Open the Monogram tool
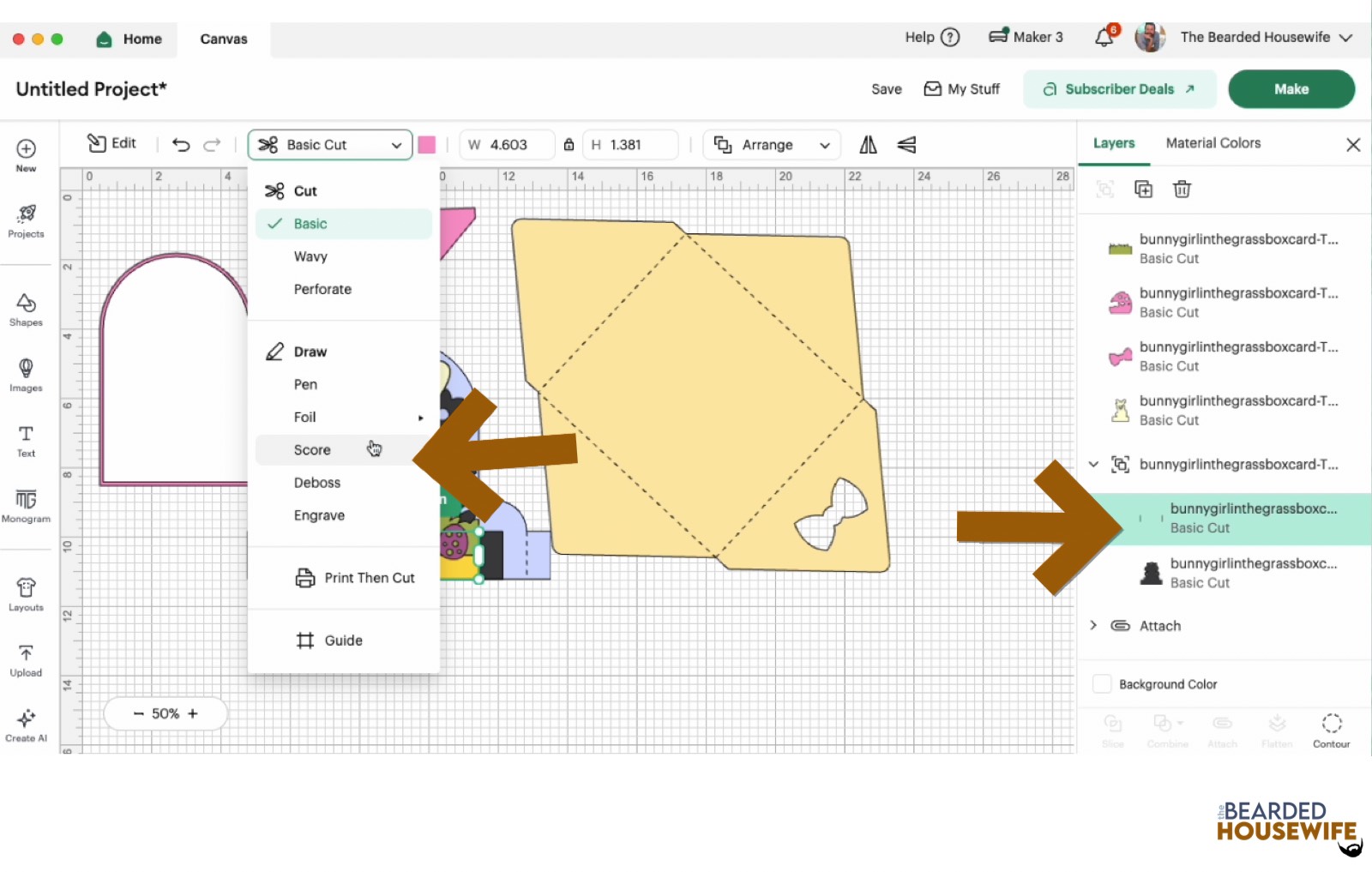Screen dimensions: 1372x872 26,506
